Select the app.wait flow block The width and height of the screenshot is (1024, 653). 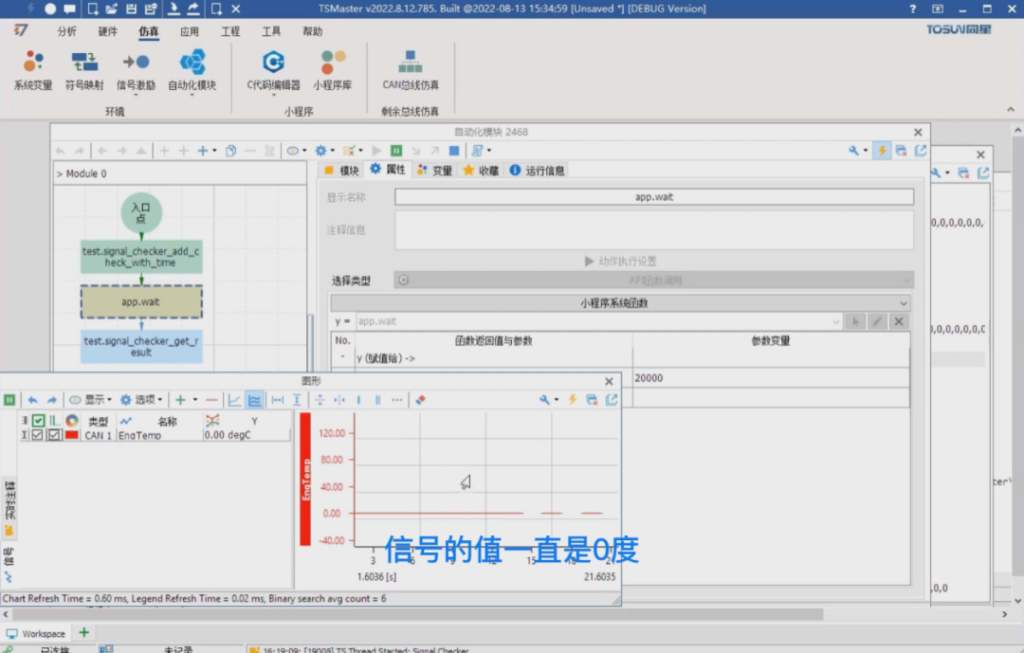tap(141, 302)
